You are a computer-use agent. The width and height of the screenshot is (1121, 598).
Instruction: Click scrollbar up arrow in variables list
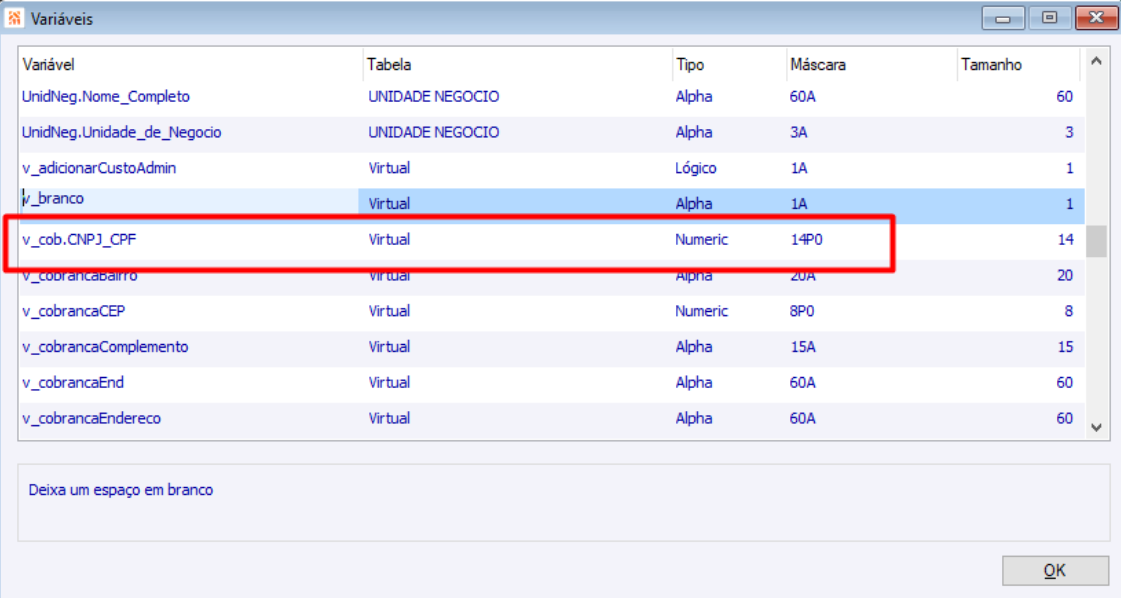coord(1096,62)
